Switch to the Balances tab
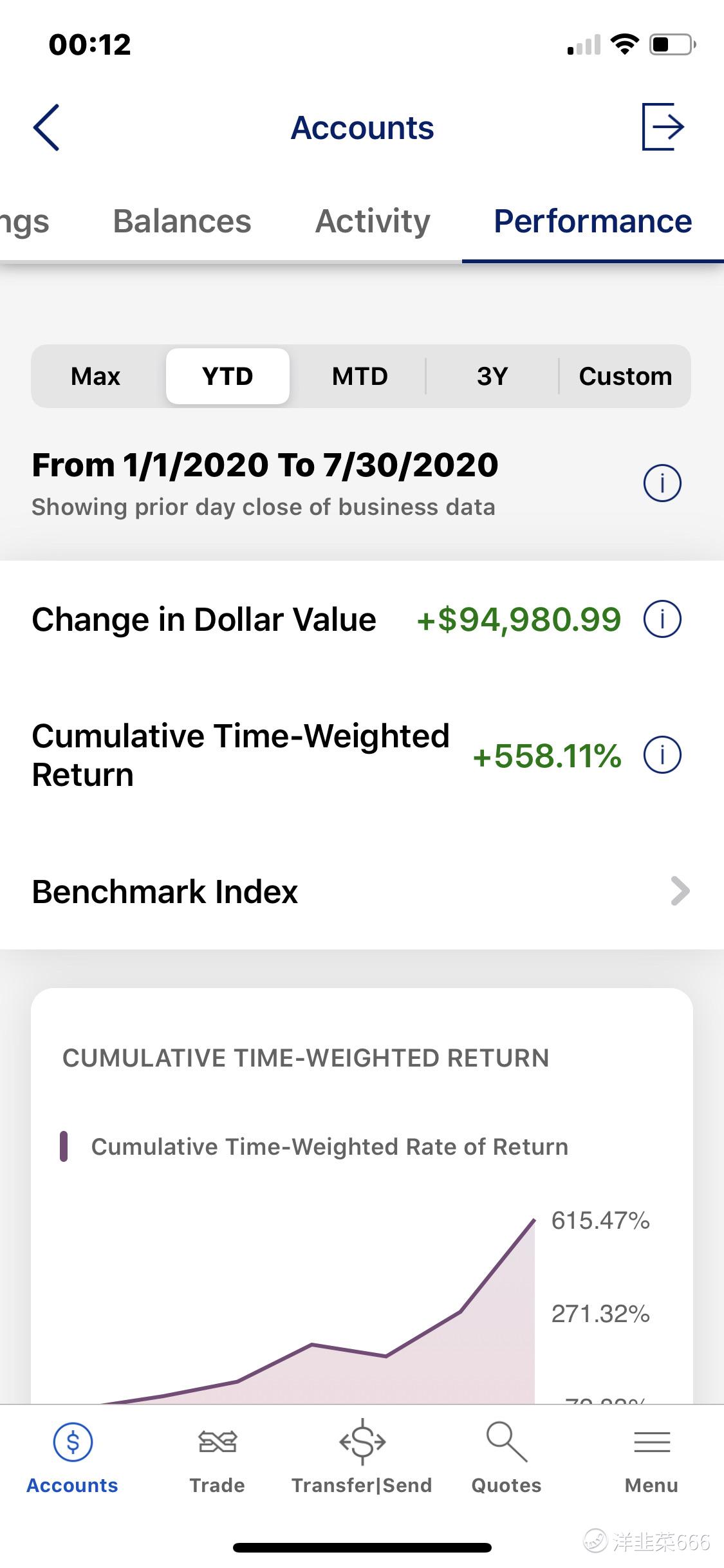Image resolution: width=724 pixels, height=1568 pixels. click(x=182, y=221)
